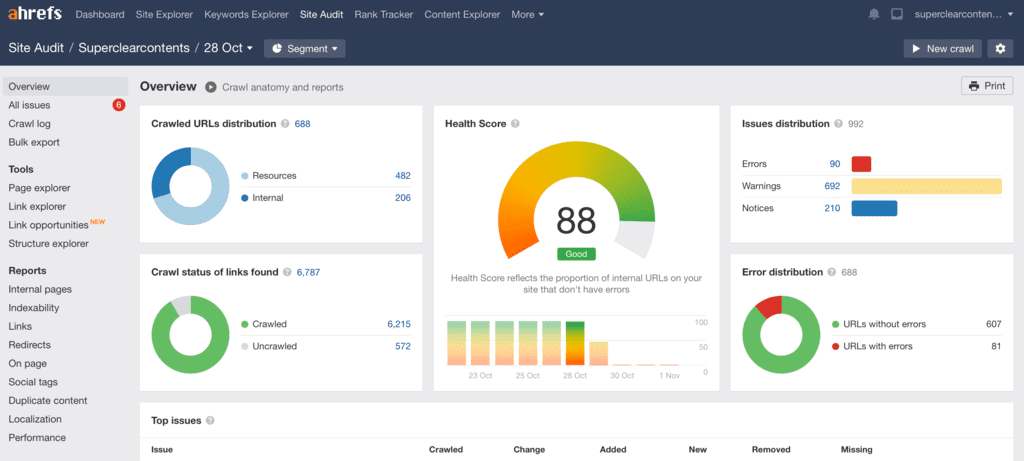Click the Print button
This screenshot has height=461, width=1024.
(x=985, y=86)
